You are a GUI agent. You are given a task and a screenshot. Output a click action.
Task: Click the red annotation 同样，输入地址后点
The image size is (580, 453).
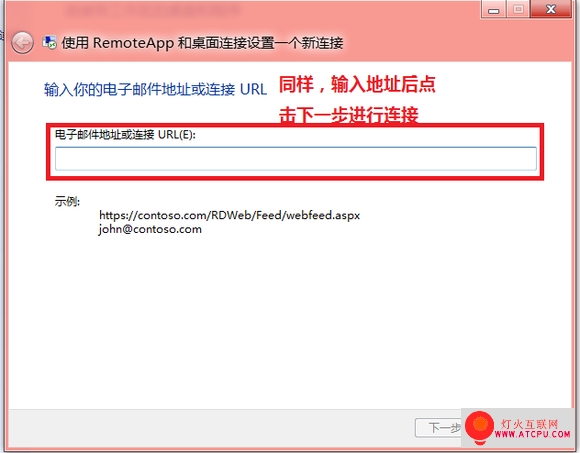point(357,84)
